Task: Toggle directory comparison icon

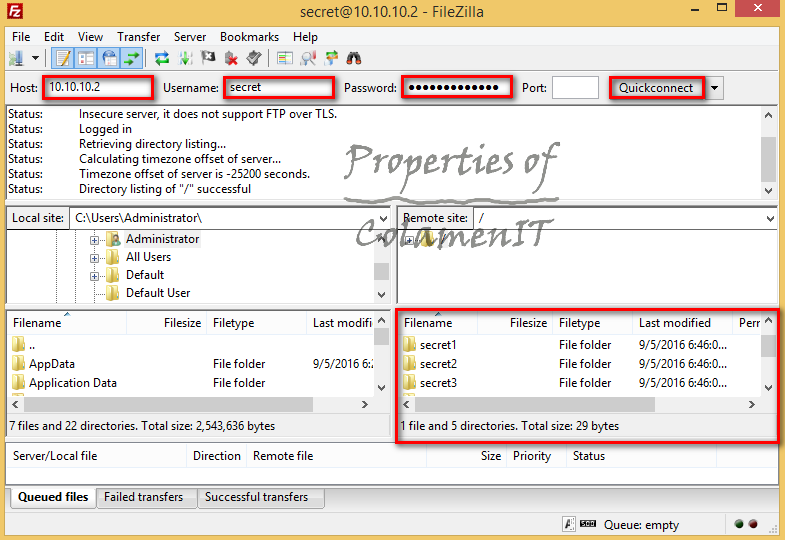Action: tap(308, 59)
